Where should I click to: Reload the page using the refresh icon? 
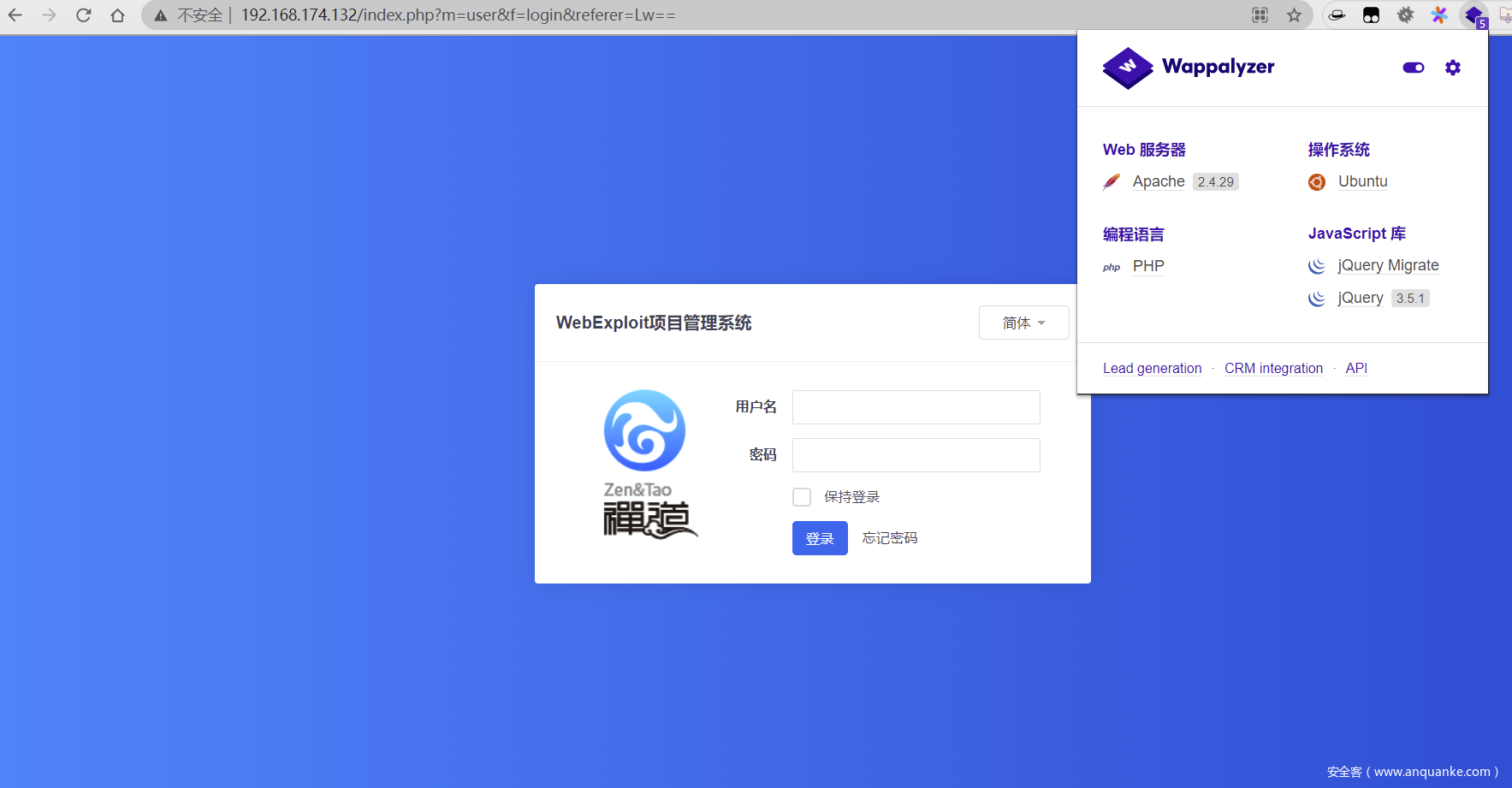(83, 15)
